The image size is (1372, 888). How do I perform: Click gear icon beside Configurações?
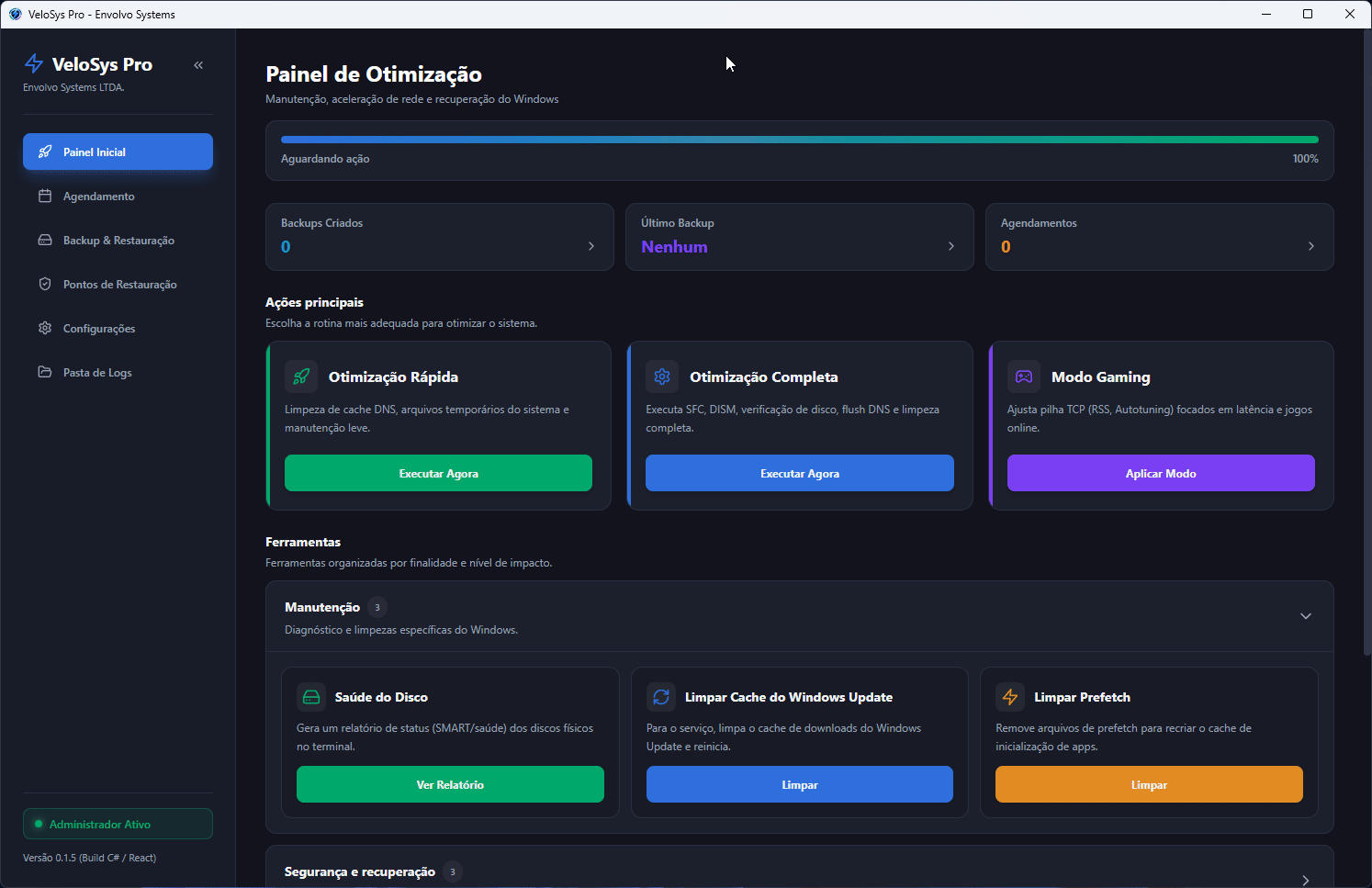[x=45, y=328]
